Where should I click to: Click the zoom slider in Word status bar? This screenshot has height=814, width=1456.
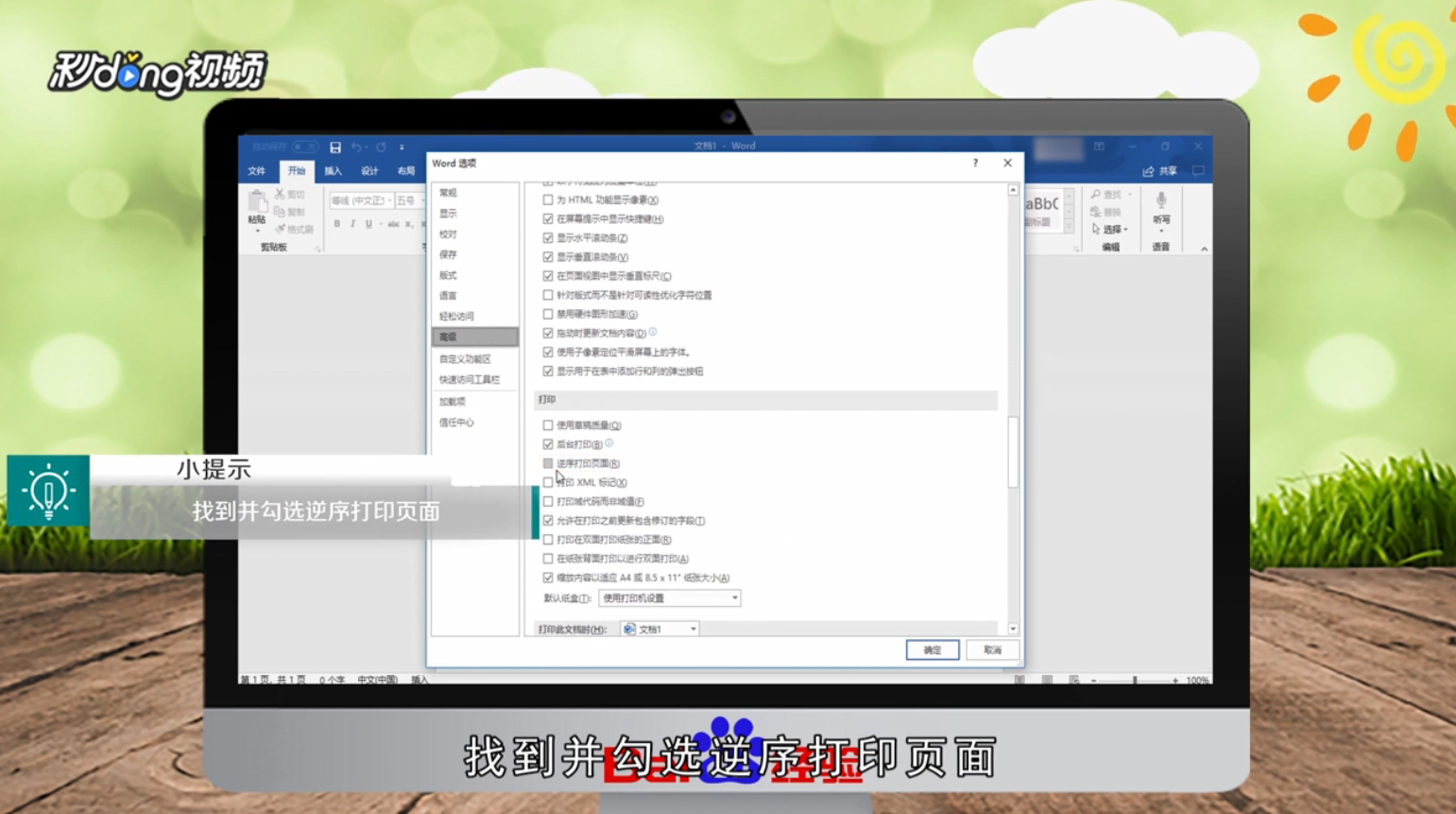coord(1135,681)
